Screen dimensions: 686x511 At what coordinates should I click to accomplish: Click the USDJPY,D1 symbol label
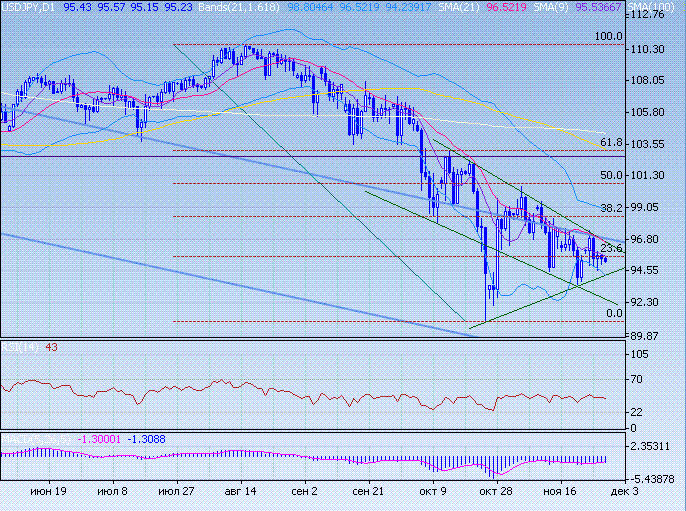(x=29, y=6)
